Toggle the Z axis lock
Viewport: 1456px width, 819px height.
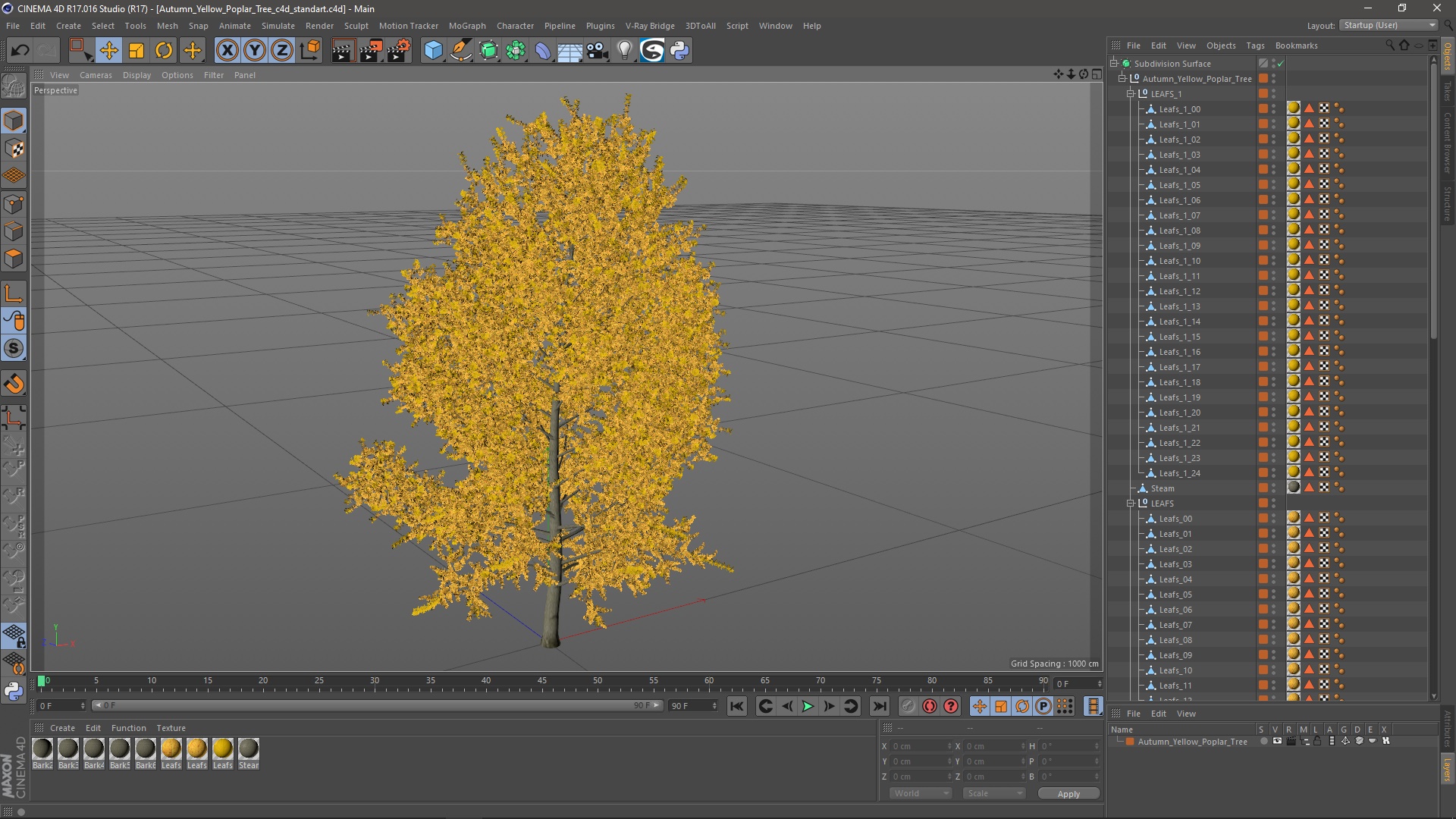[x=282, y=51]
